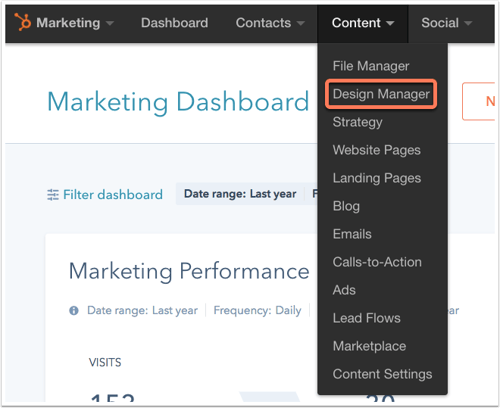Screen dimensions: 500x408
Task: Choose Emails in the dropdown list
Action: [x=352, y=234]
